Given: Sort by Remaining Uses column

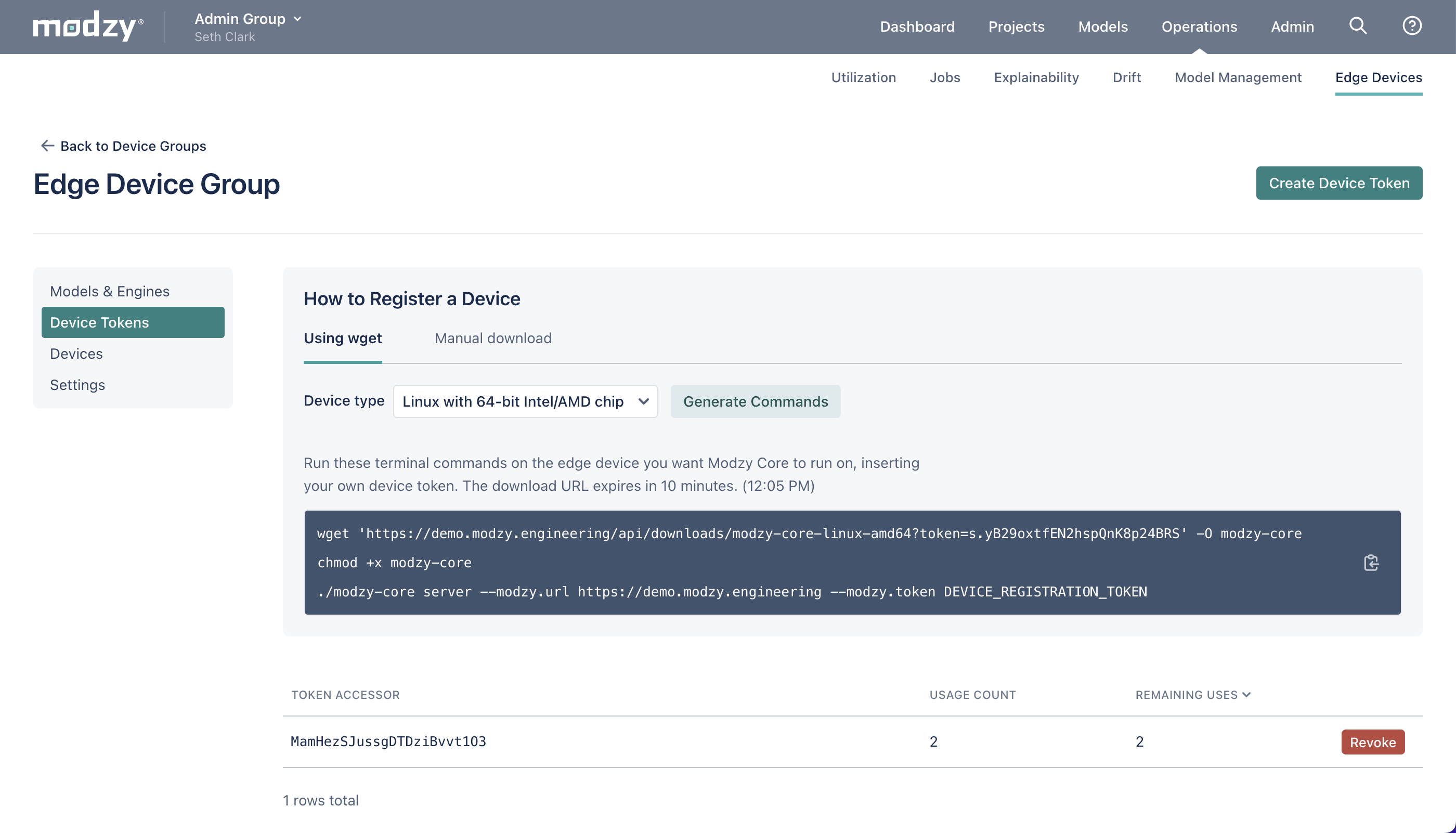Looking at the screenshot, I should click(1193, 695).
